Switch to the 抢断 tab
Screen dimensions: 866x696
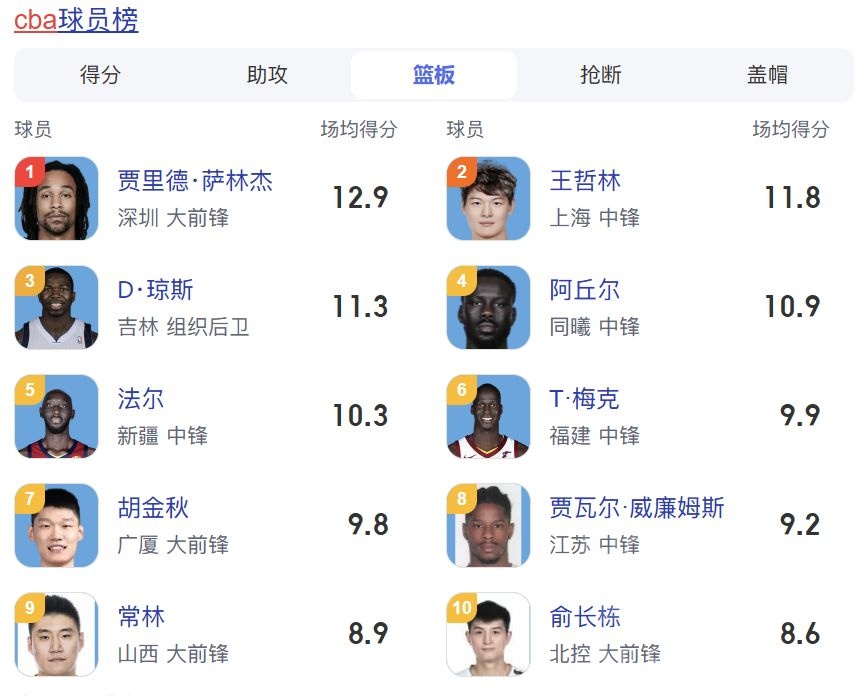point(601,75)
